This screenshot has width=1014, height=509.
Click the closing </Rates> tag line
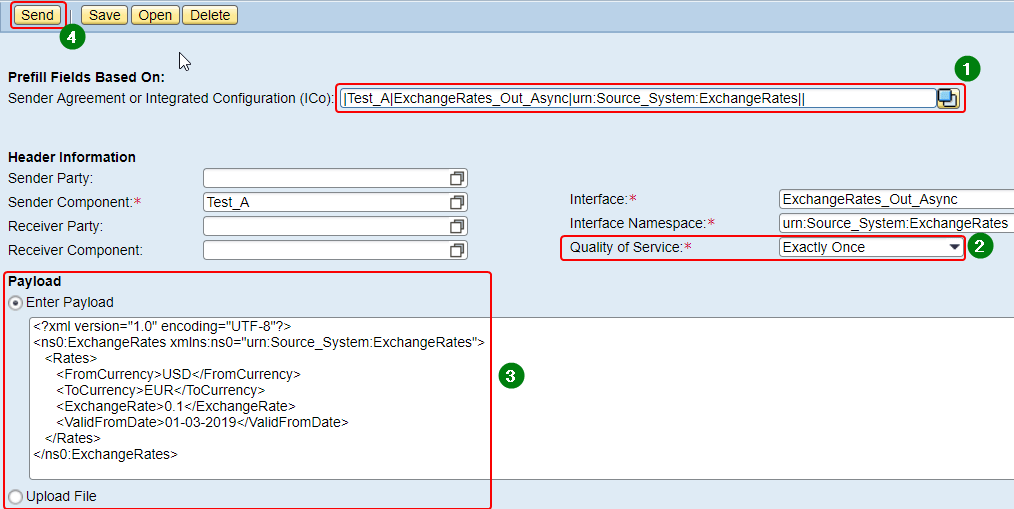pyautogui.click(x=73, y=439)
